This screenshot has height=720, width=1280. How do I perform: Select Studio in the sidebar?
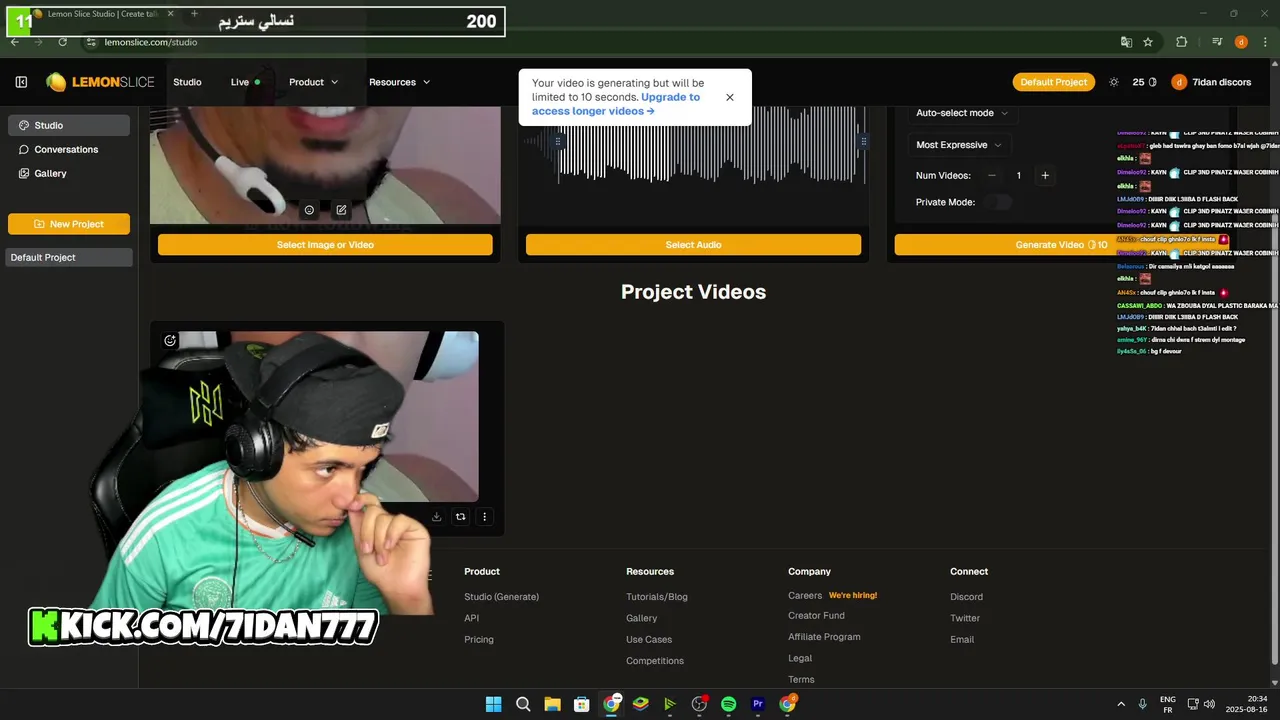[x=69, y=125]
